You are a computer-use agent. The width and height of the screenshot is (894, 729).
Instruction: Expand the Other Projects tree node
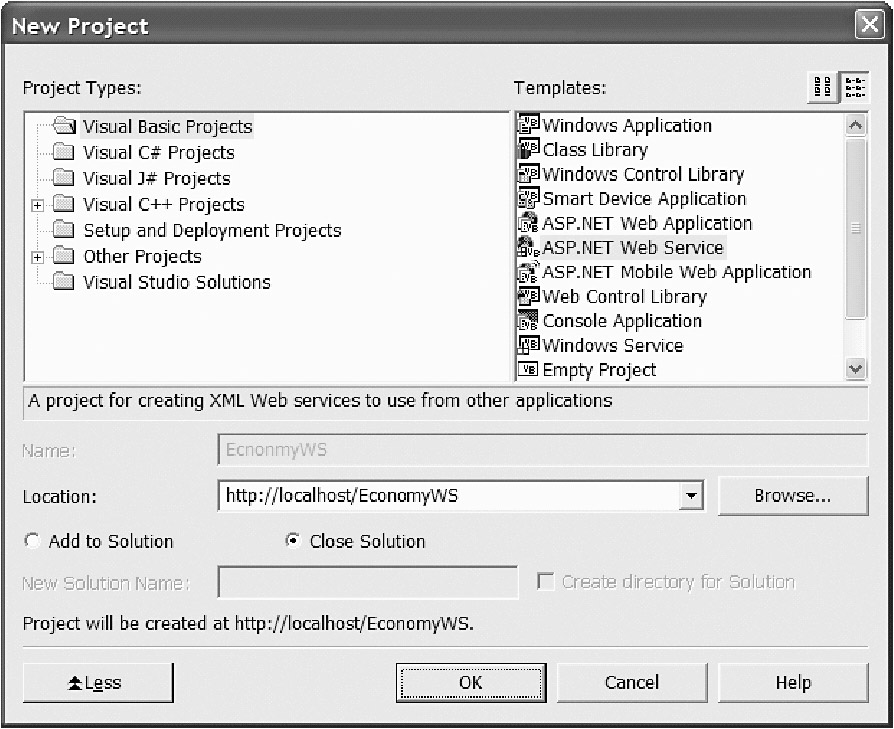point(38,257)
